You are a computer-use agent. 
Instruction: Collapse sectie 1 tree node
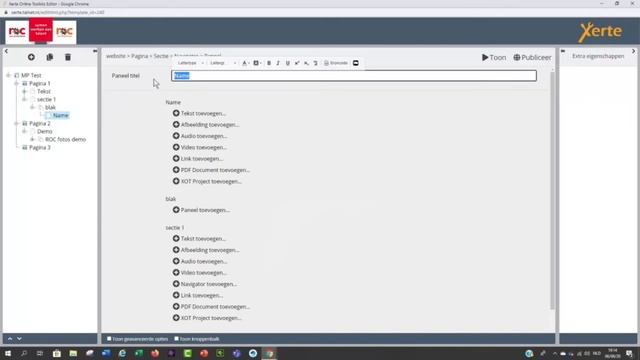tap(24, 99)
